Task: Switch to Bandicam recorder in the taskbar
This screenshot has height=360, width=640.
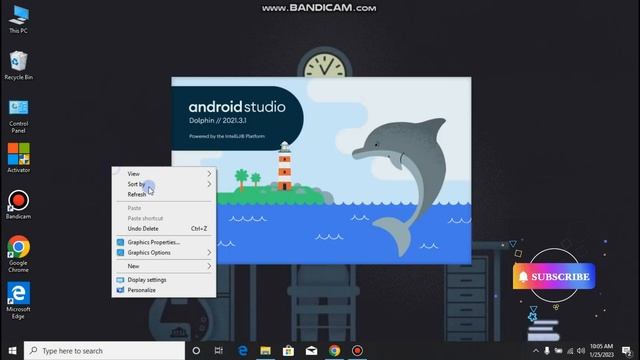Action: pos(357,351)
